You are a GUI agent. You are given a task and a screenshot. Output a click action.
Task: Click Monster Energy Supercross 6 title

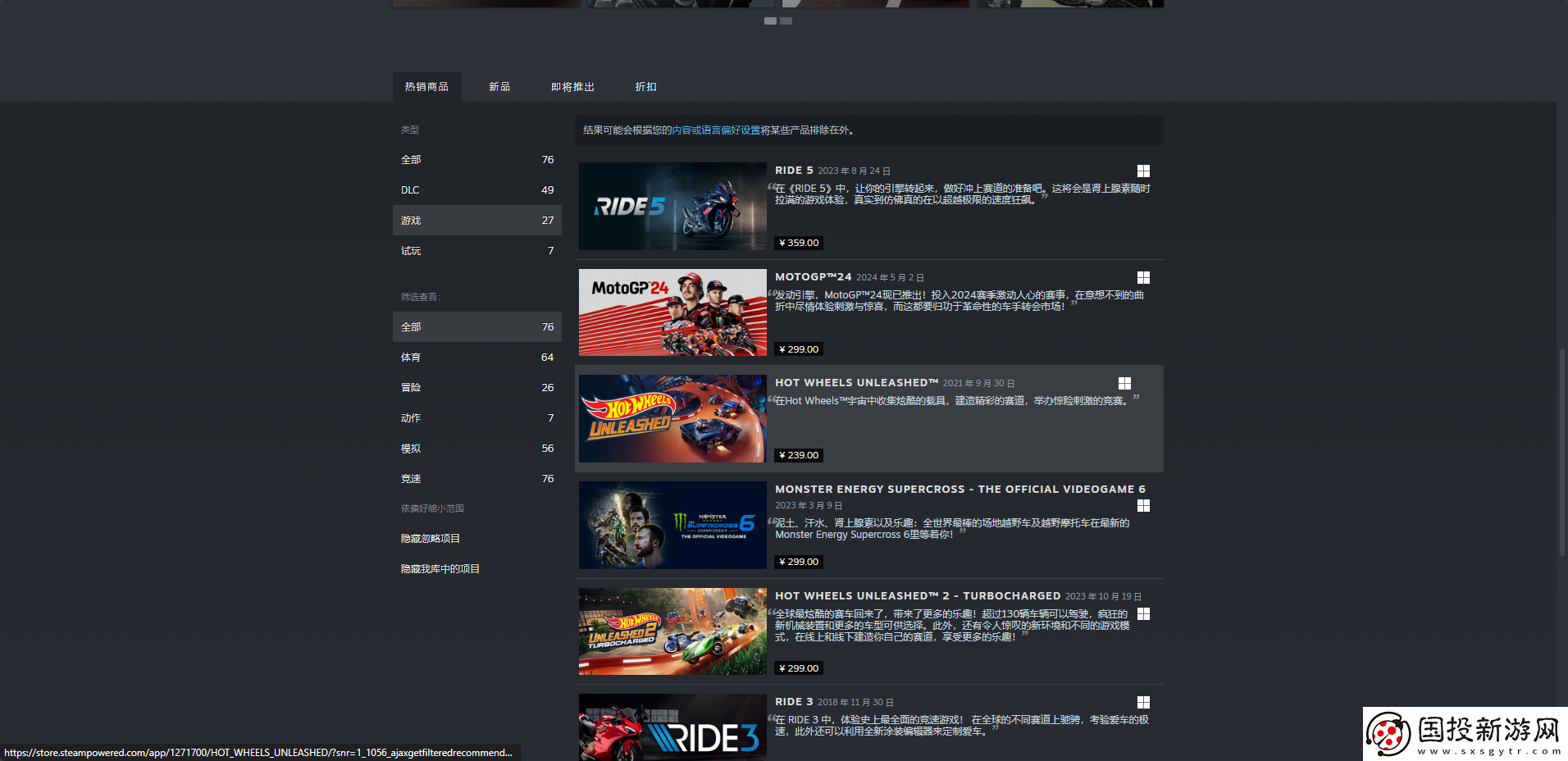pyautogui.click(x=960, y=489)
